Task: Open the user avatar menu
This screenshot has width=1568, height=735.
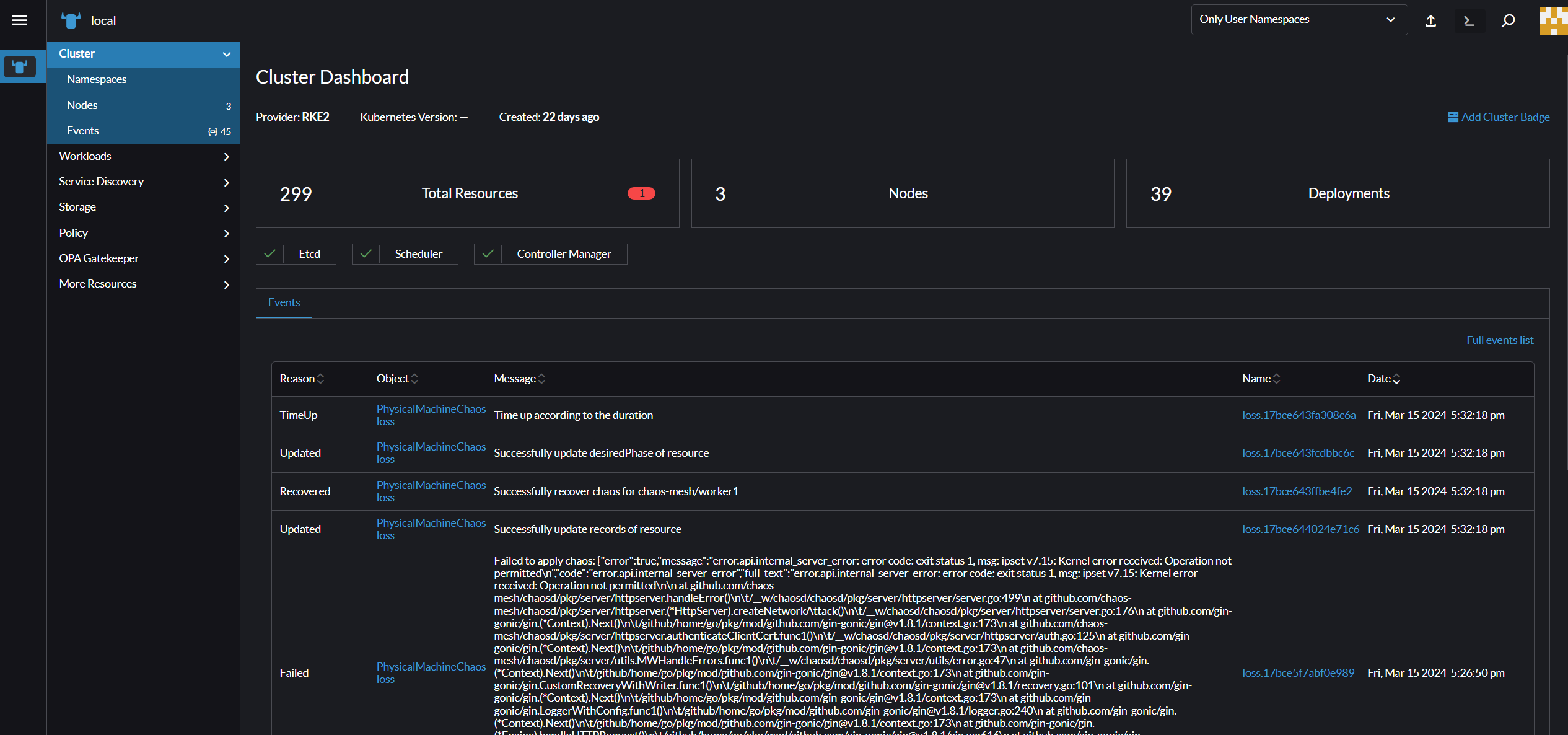Action: click(x=1553, y=20)
